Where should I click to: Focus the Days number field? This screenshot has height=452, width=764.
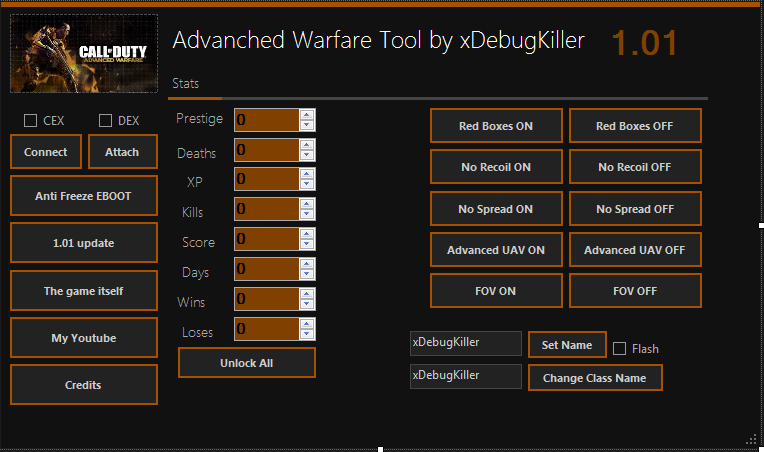pos(267,269)
